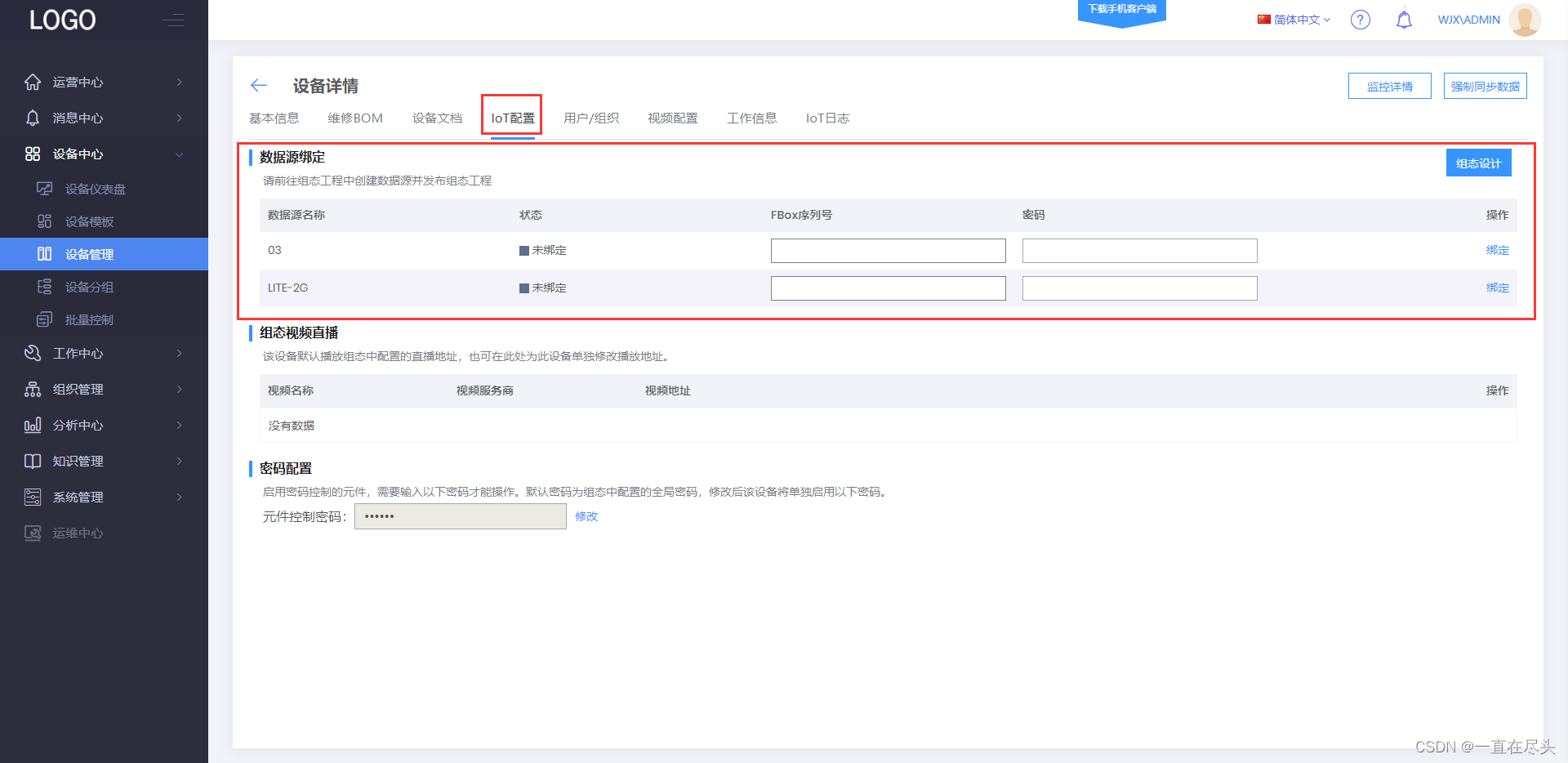Screen dimensions: 1568x763
Task: Expand the 知识管理 menu chevron
Action: pos(179,461)
